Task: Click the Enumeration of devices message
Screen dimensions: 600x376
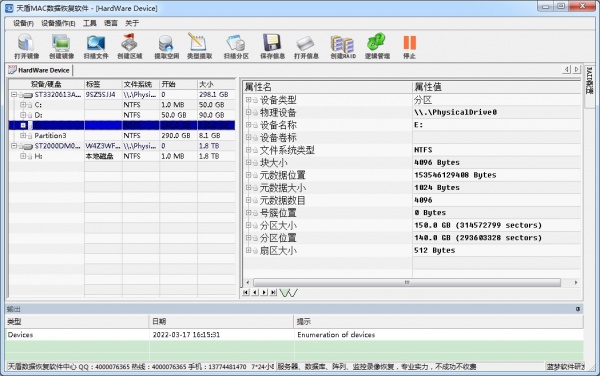Action: 336,335
